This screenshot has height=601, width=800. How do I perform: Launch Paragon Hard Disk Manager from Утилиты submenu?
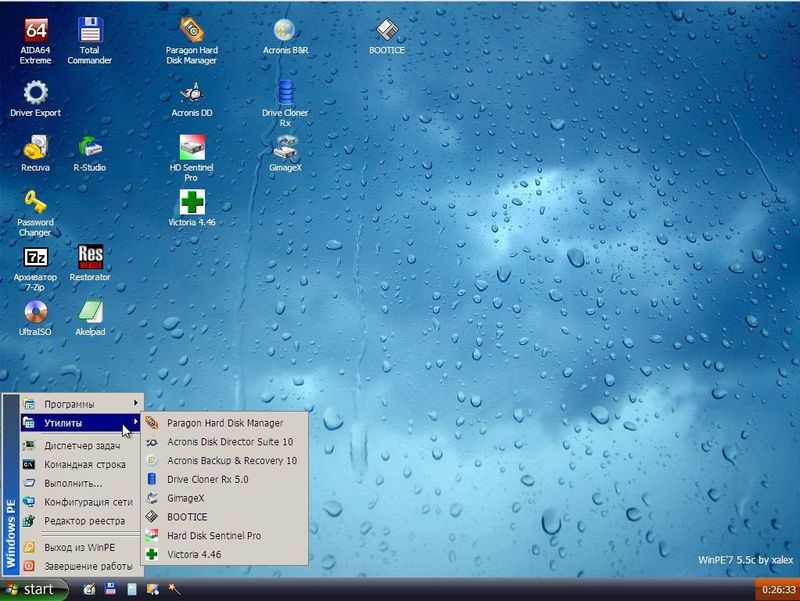[224, 423]
